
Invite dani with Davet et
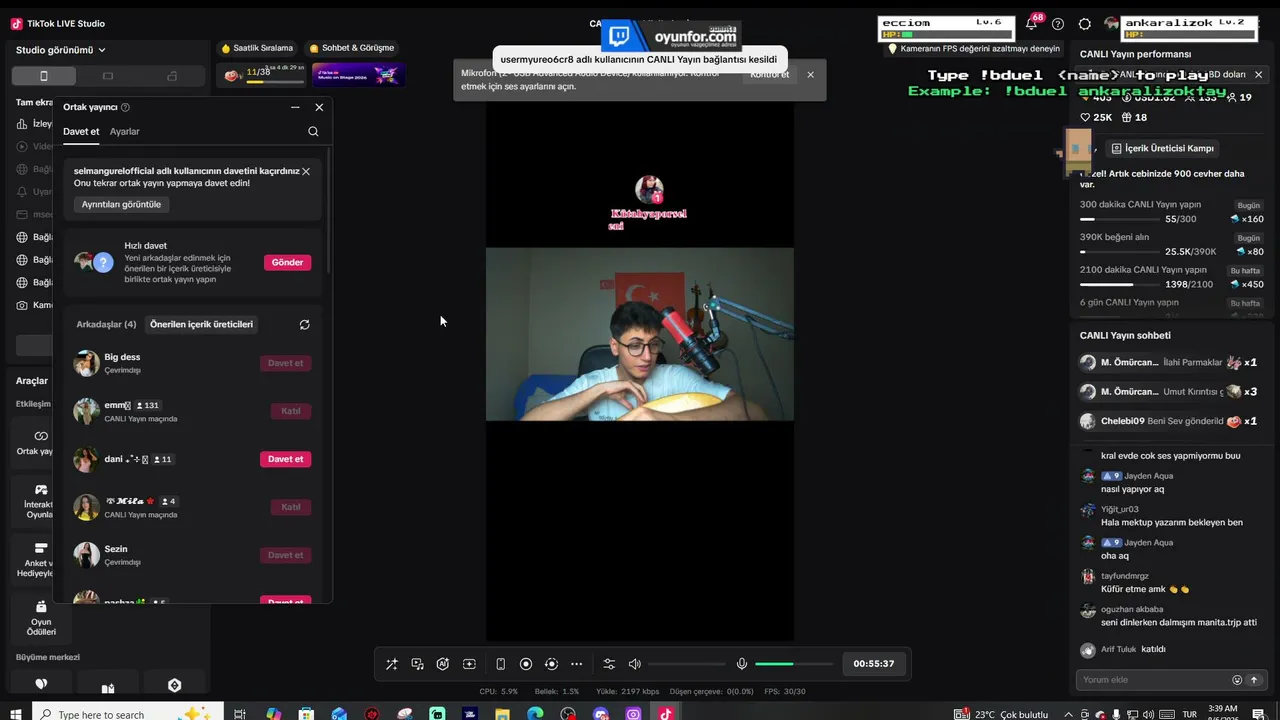pyautogui.click(x=285, y=459)
